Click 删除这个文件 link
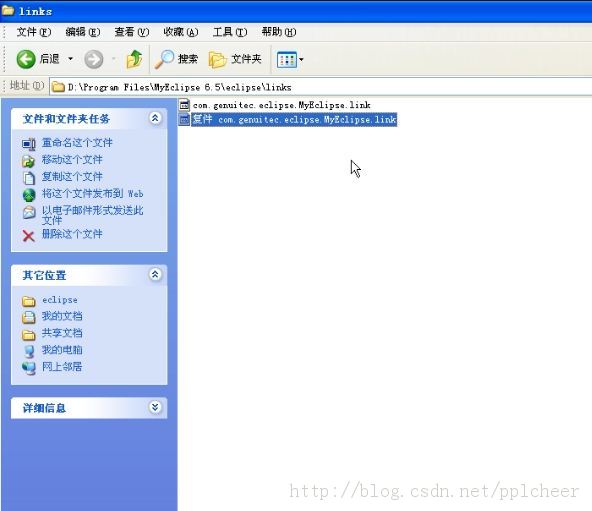 tap(72, 234)
